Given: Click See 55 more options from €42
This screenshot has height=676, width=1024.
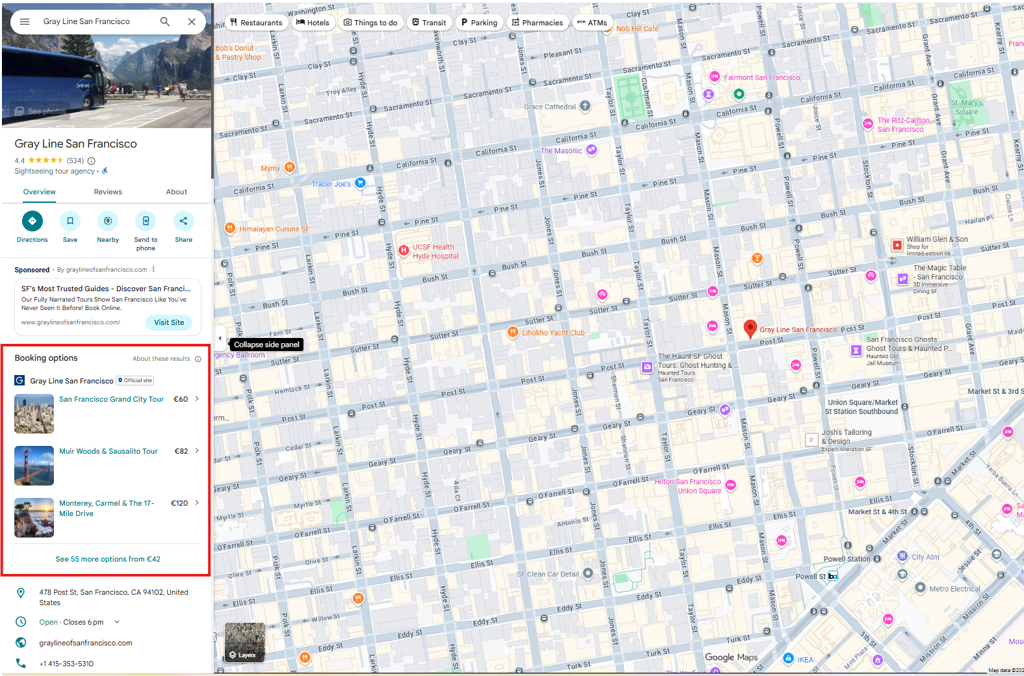Looking at the screenshot, I should click(108, 559).
